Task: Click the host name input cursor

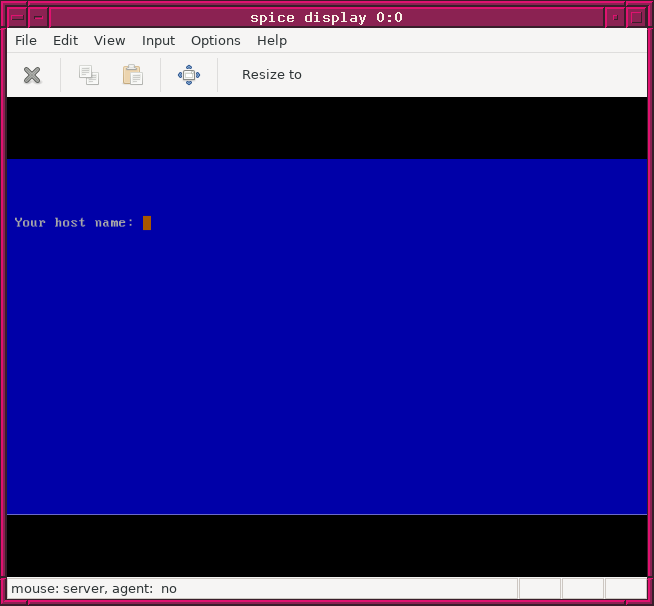Action: pos(147,223)
